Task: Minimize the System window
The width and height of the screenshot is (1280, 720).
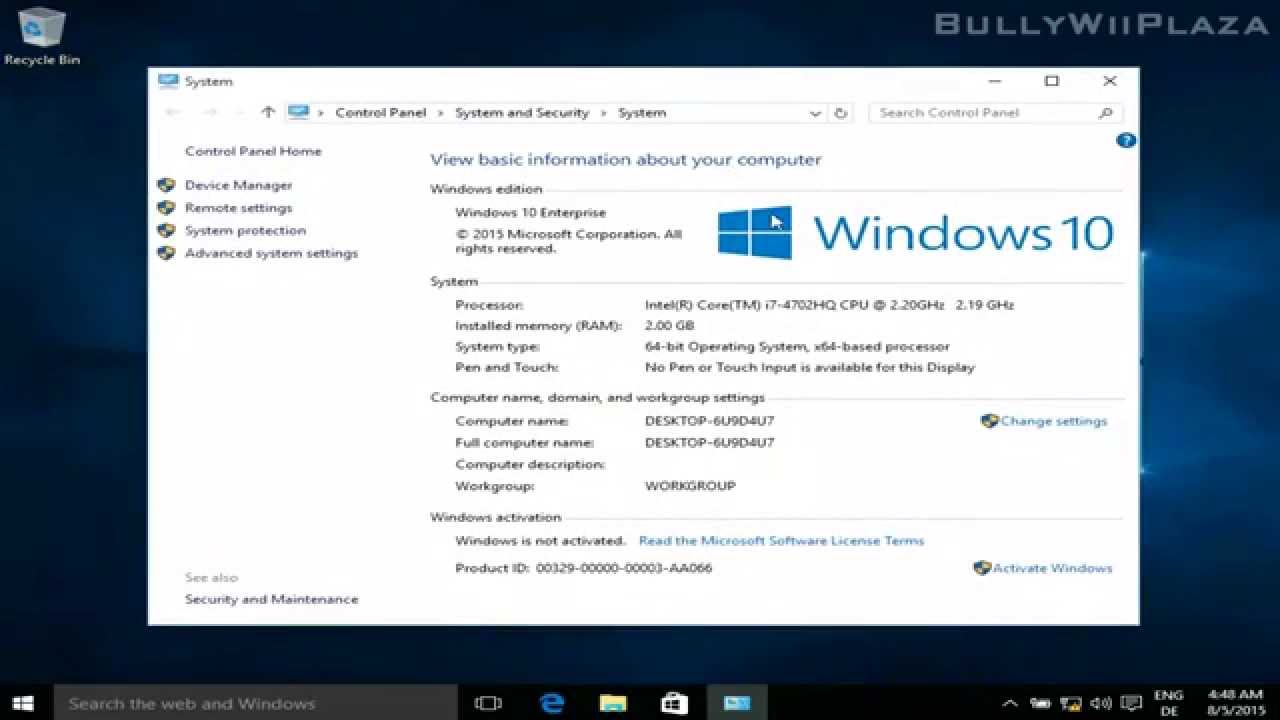Action: [995, 81]
